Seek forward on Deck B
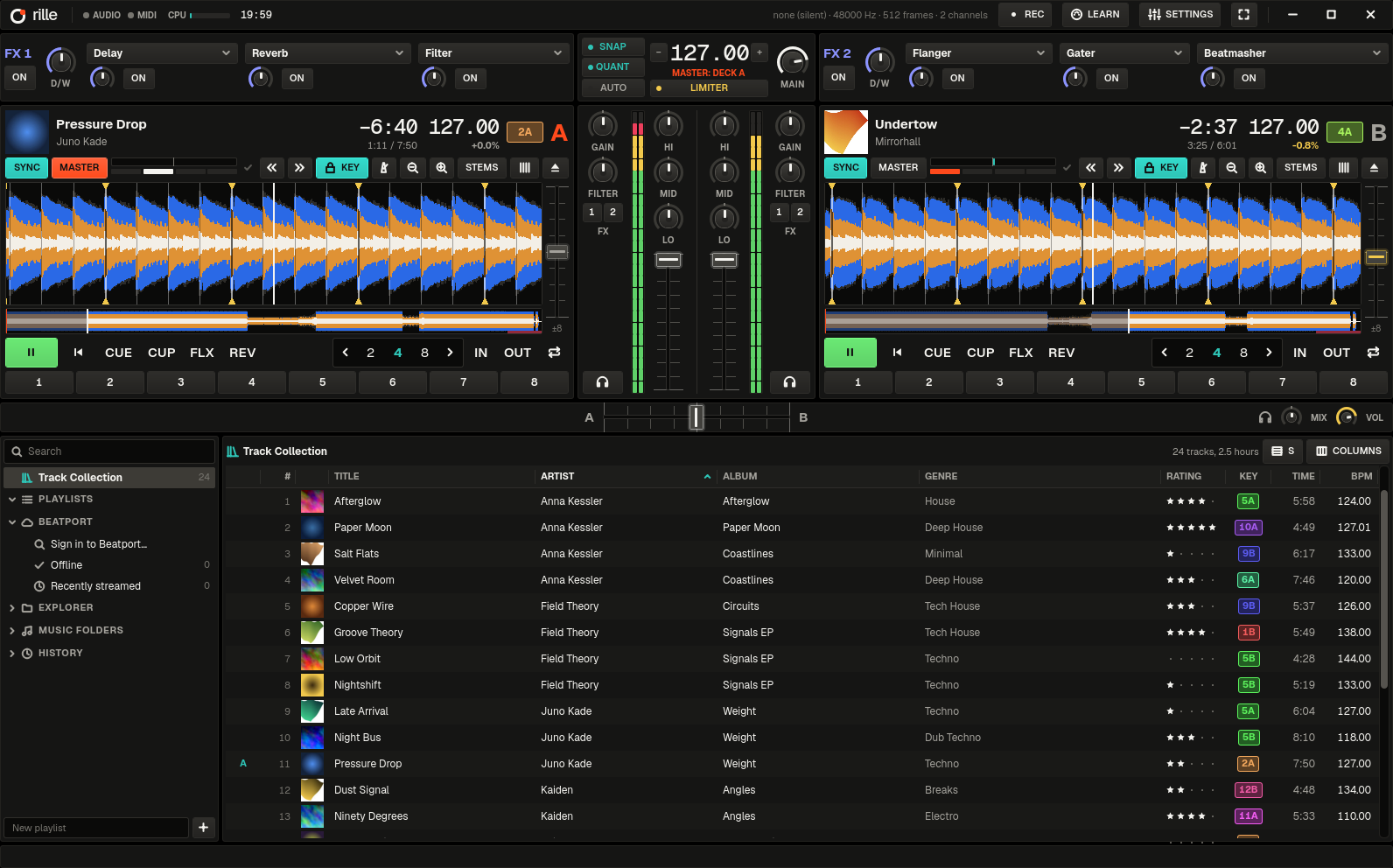Viewport: 1393px width, 868px height. (x=1118, y=168)
